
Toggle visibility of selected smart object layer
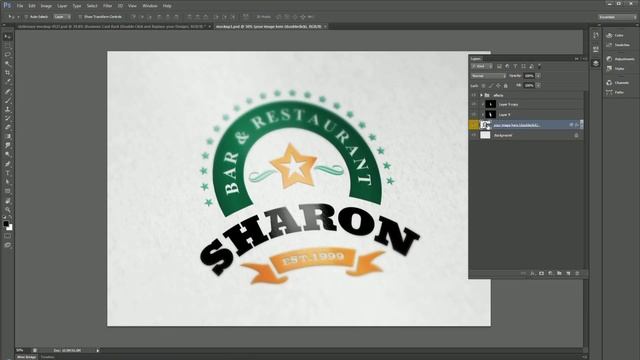pyautogui.click(x=473, y=125)
